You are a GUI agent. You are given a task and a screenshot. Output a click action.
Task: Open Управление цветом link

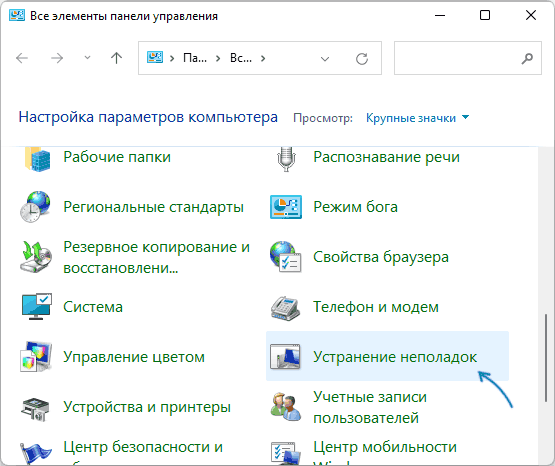pos(134,357)
